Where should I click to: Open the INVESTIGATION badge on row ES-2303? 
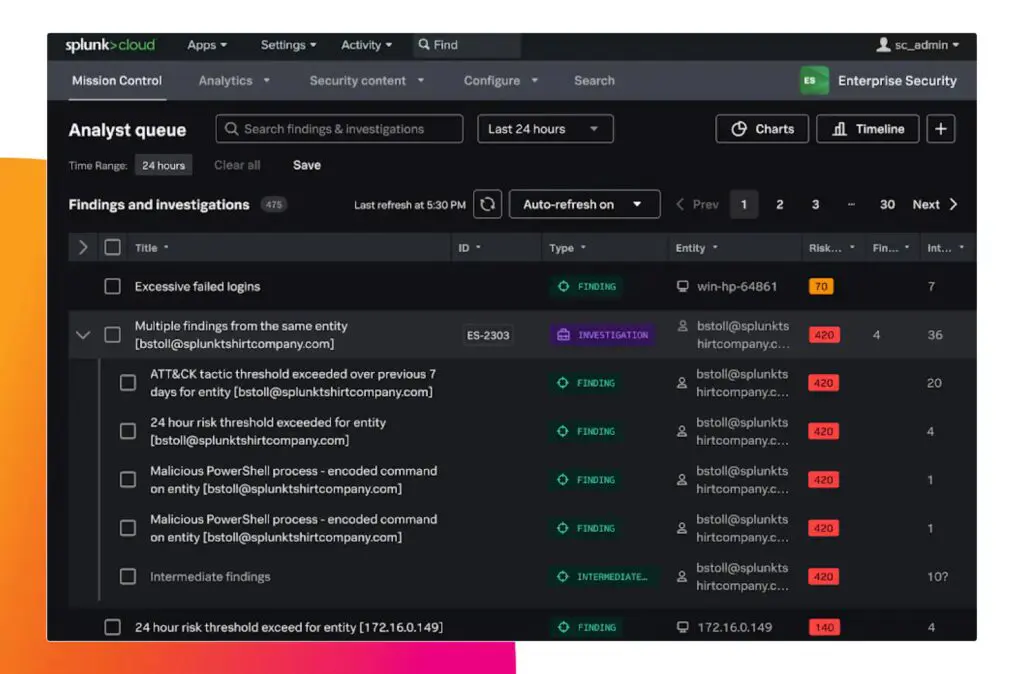click(603, 334)
